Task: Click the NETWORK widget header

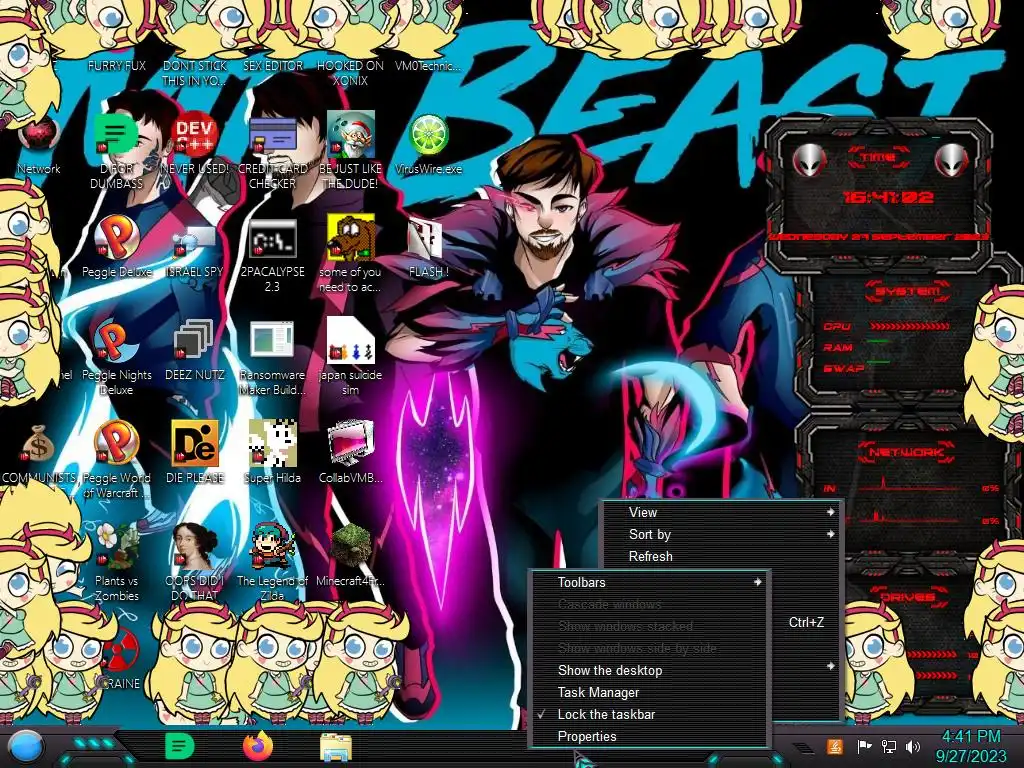Action: (x=906, y=451)
